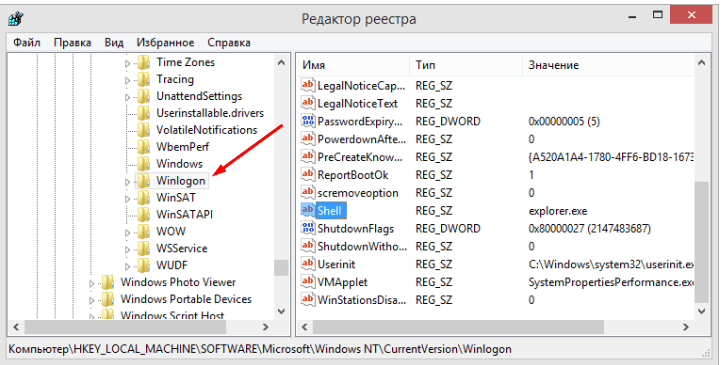
Task: Click values pane scroll down arrow
Action: tap(702, 311)
